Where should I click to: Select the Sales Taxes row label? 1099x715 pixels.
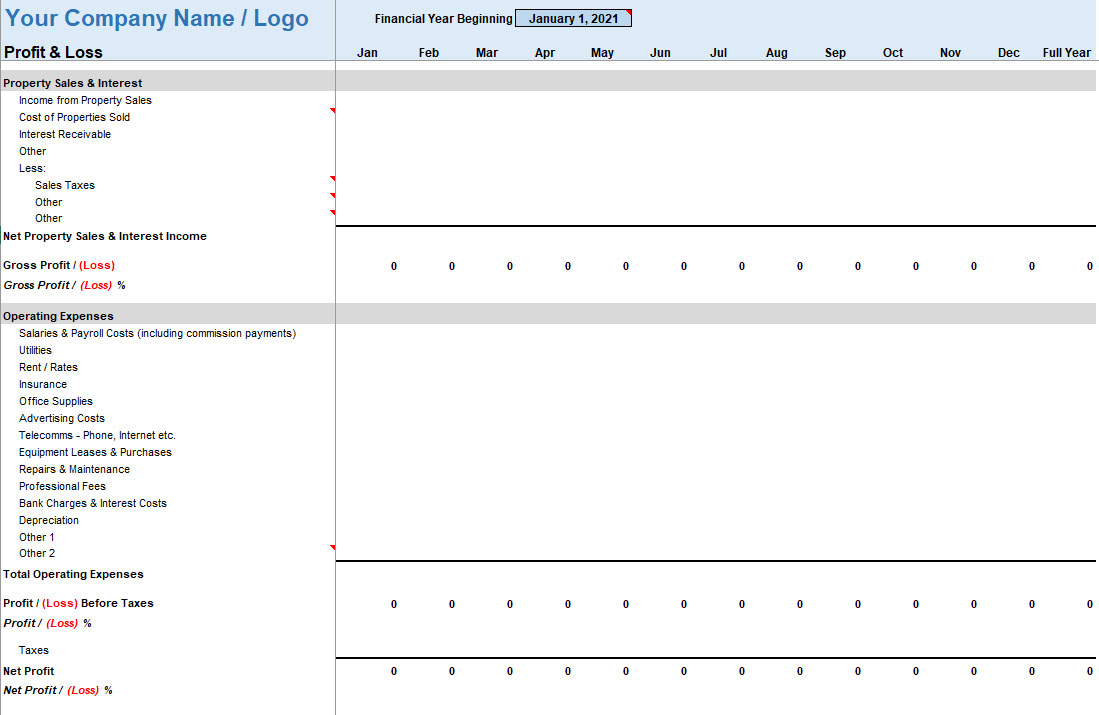(x=65, y=186)
